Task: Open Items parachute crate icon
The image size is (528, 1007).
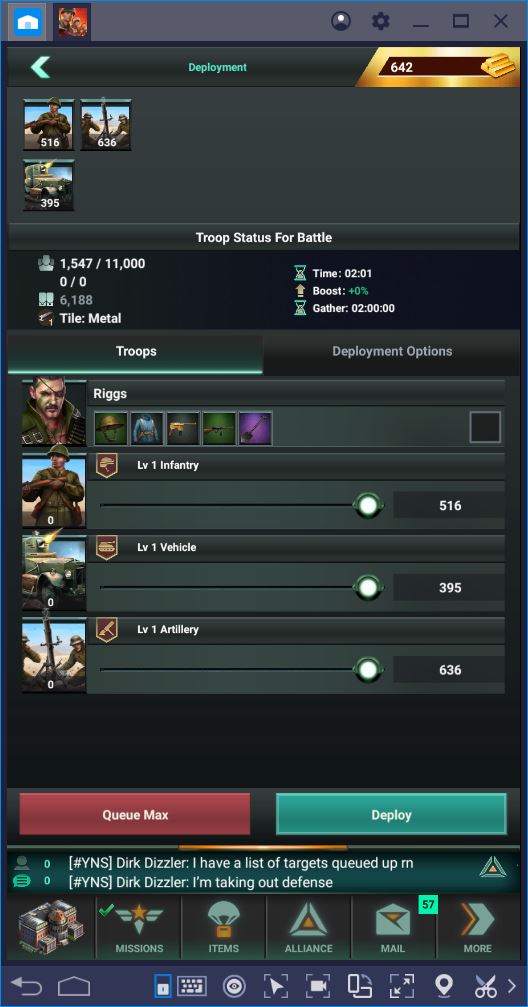Action: (224, 928)
